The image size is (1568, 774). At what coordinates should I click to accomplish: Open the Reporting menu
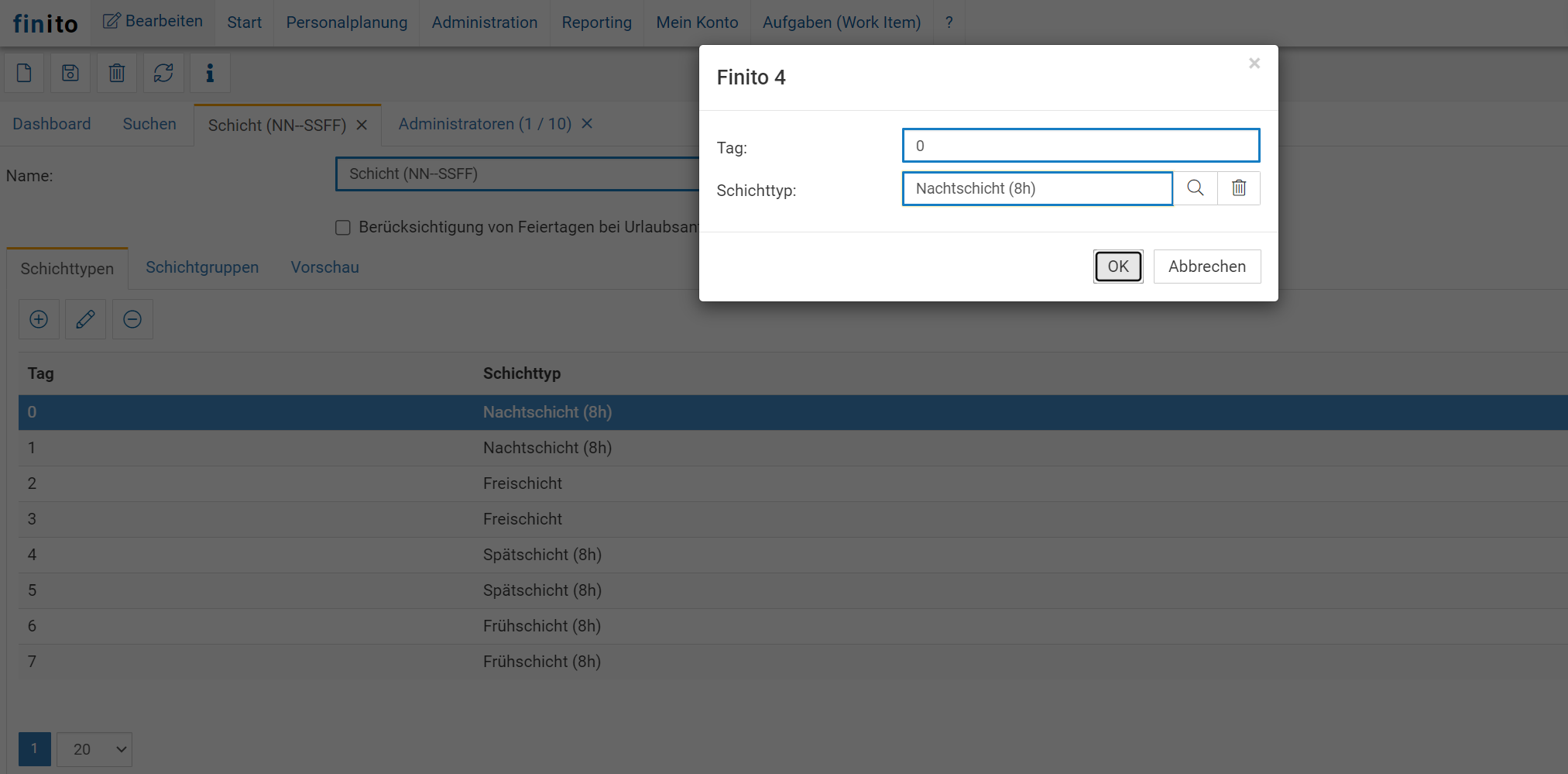[596, 22]
